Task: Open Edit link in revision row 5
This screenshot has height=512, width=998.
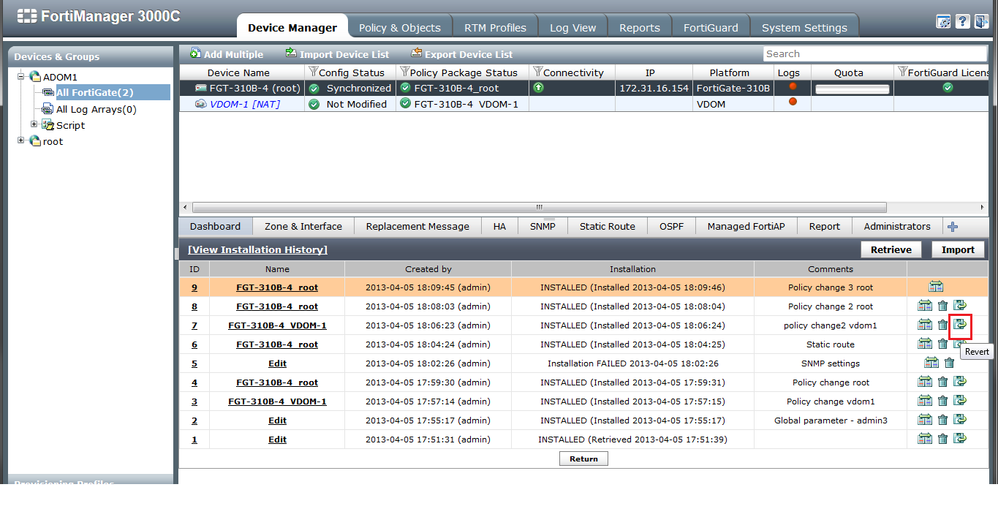Action: pyautogui.click(x=277, y=363)
